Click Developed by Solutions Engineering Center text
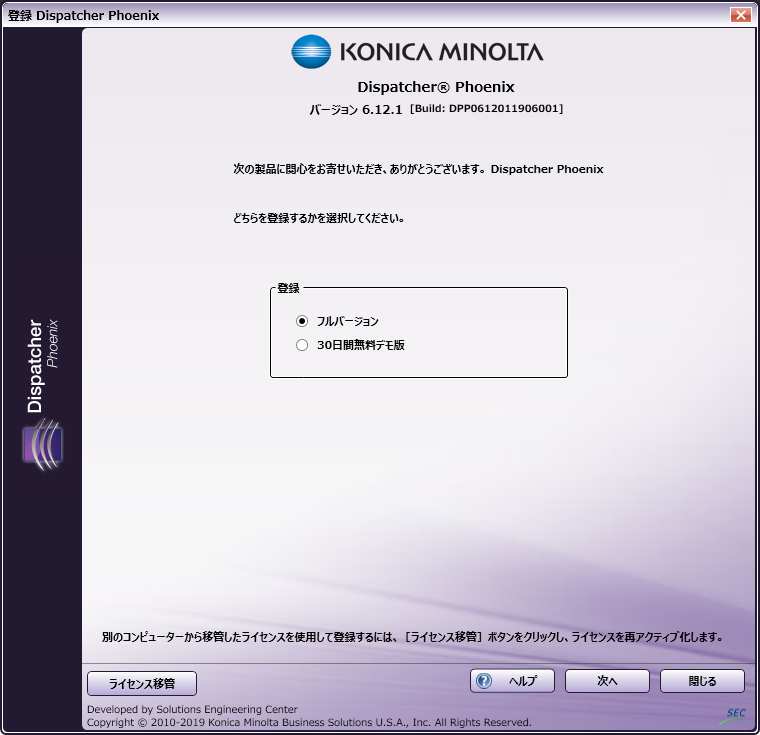 click(x=192, y=709)
